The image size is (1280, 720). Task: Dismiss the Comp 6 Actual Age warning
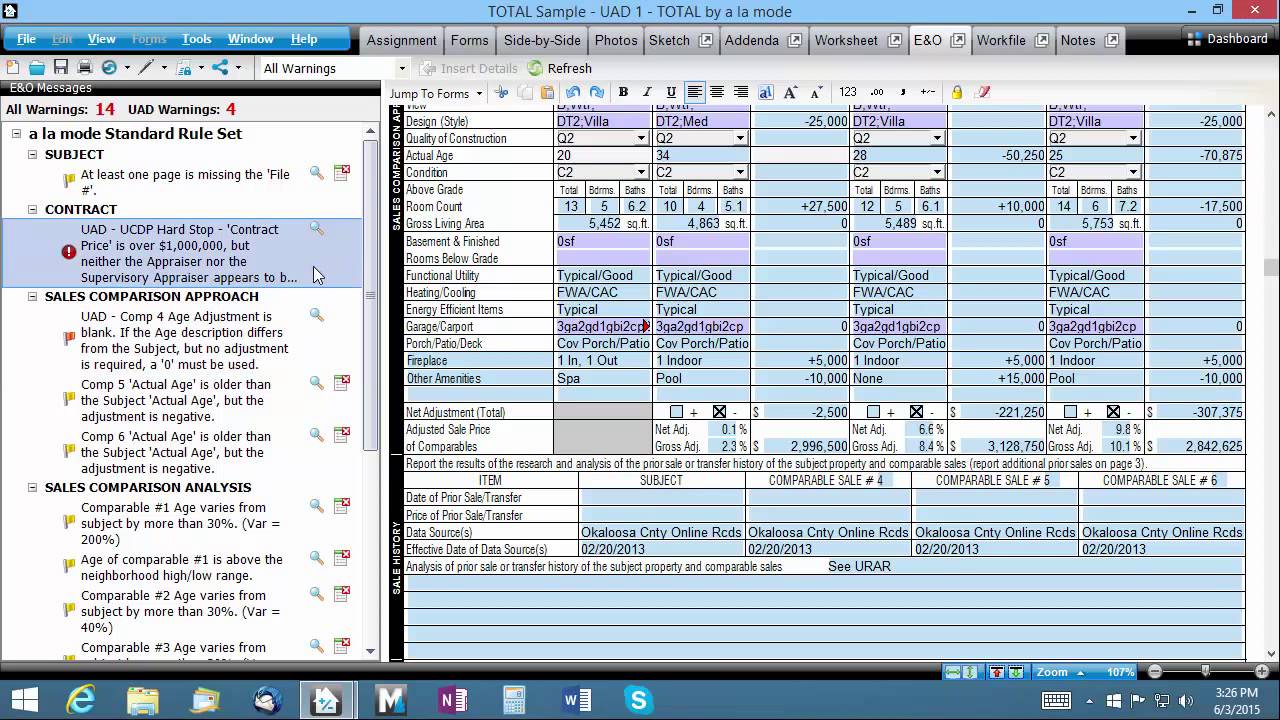coord(342,434)
